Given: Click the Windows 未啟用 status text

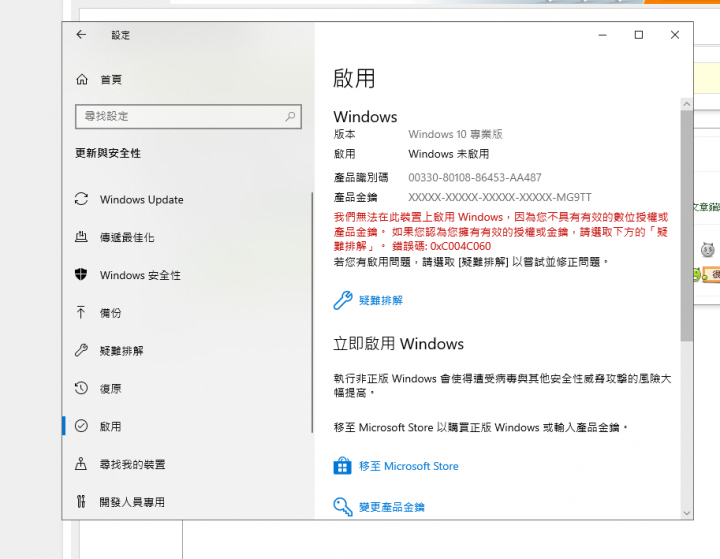Looking at the screenshot, I should pyautogui.click(x=449, y=154).
